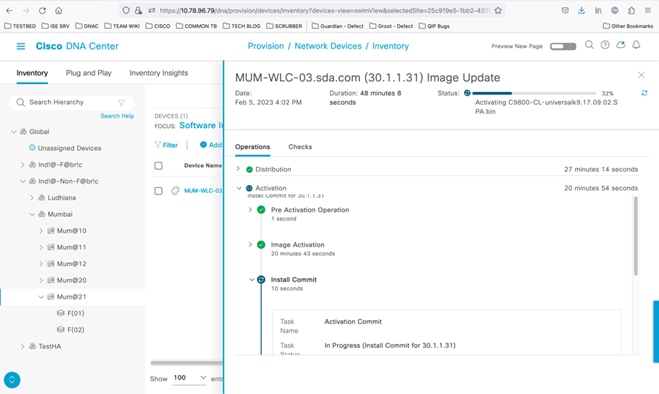Click the tag icon beside MUM-WLC-03
Screen dimensions: 659x394
click(x=175, y=191)
